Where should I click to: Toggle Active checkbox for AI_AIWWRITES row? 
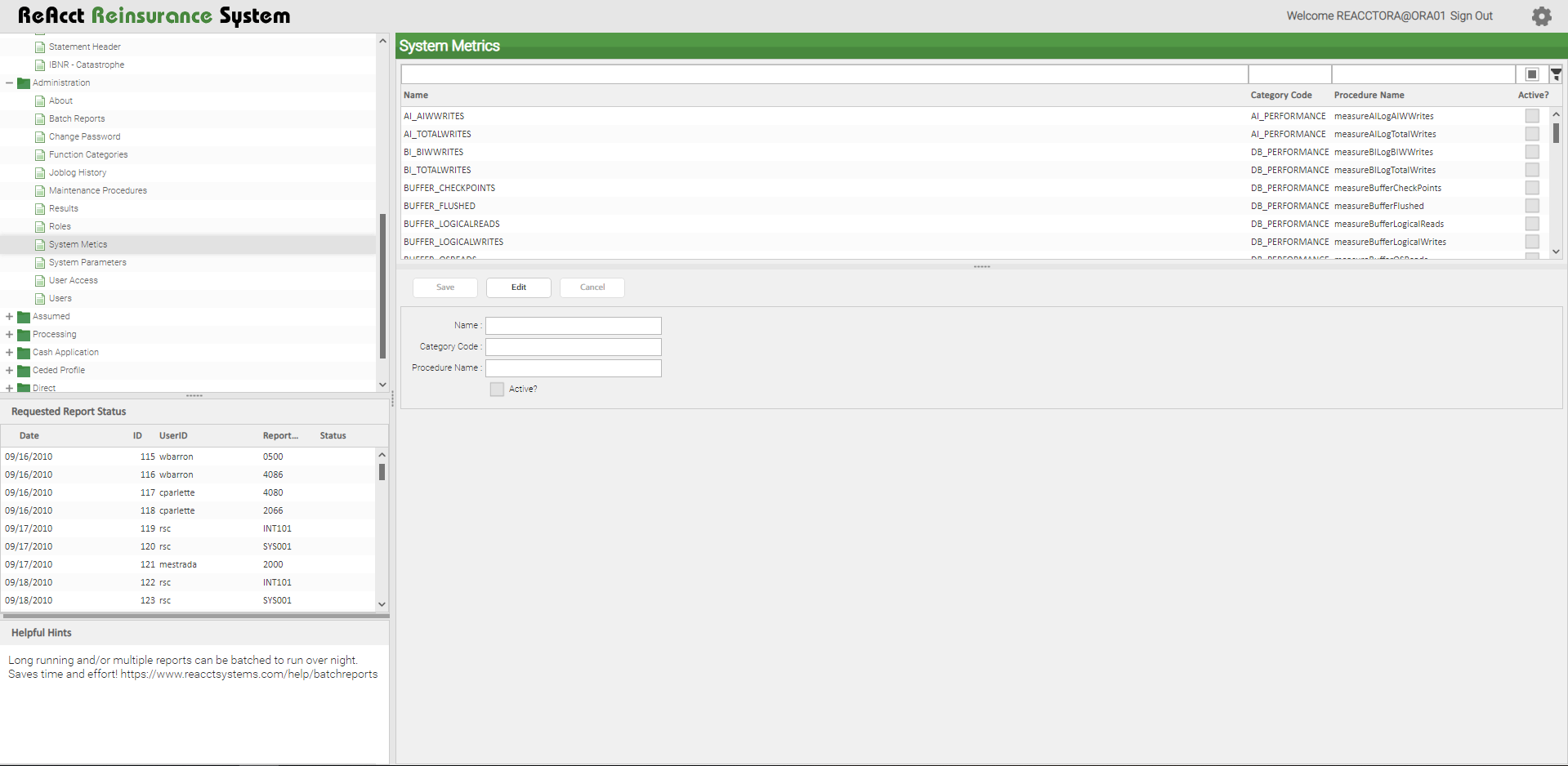click(1531, 117)
